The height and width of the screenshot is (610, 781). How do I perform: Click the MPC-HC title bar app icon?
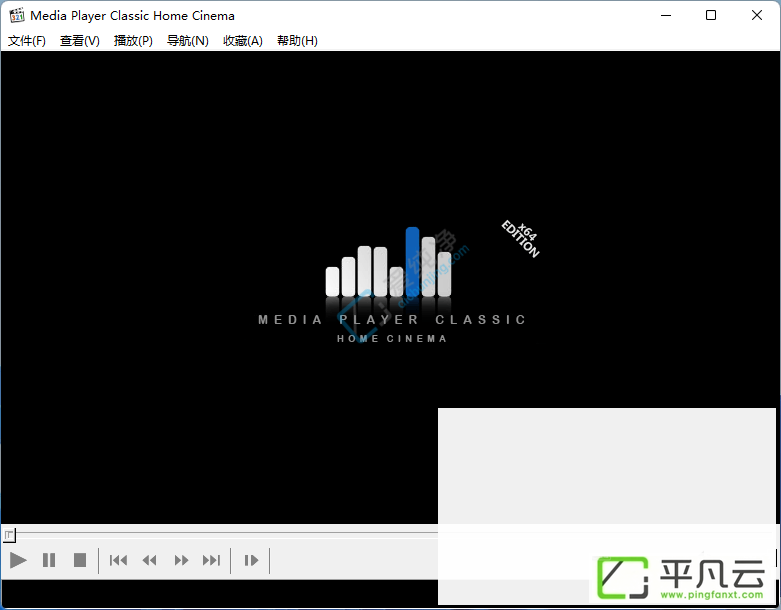16,15
